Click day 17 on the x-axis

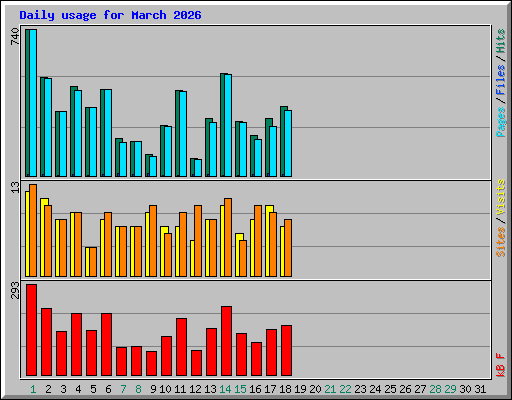click(x=270, y=389)
